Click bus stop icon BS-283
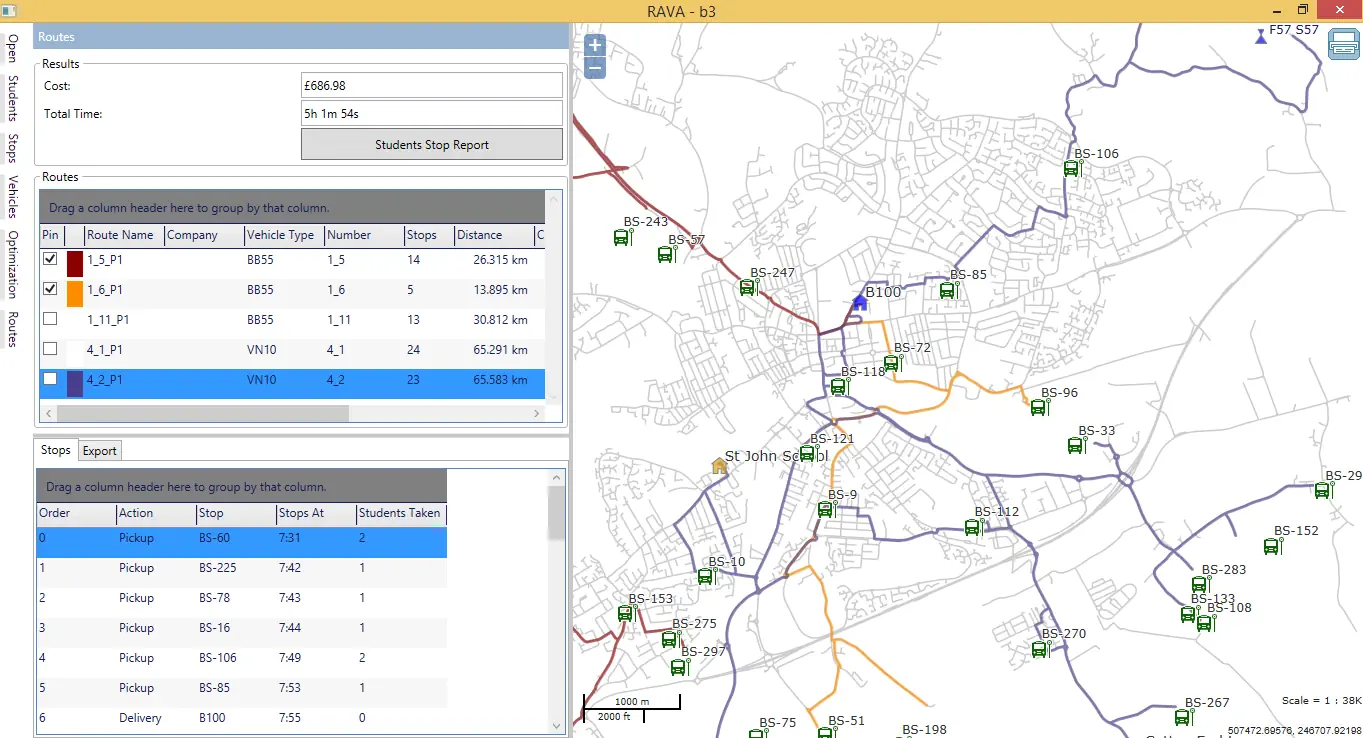Image resolution: width=1363 pixels, height=738 pixels. click(1200, 585)
